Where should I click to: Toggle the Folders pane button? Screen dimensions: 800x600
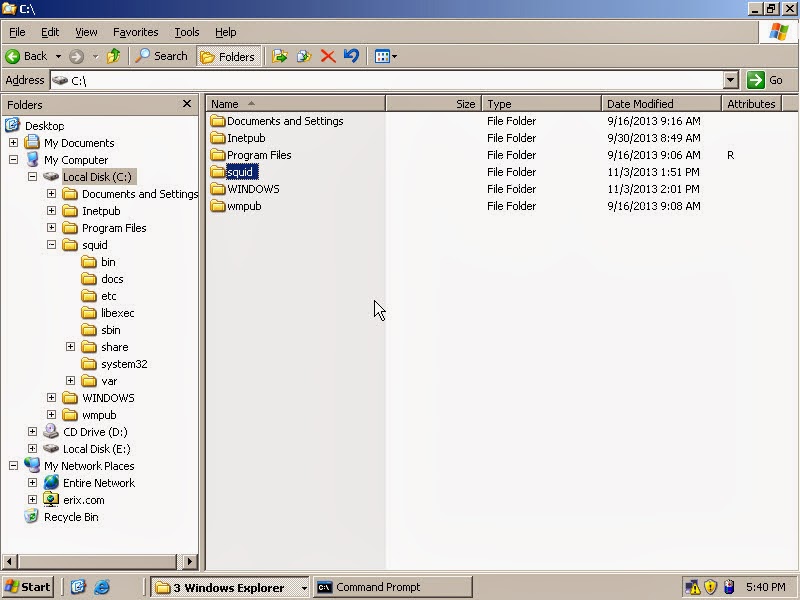(228, 57)
